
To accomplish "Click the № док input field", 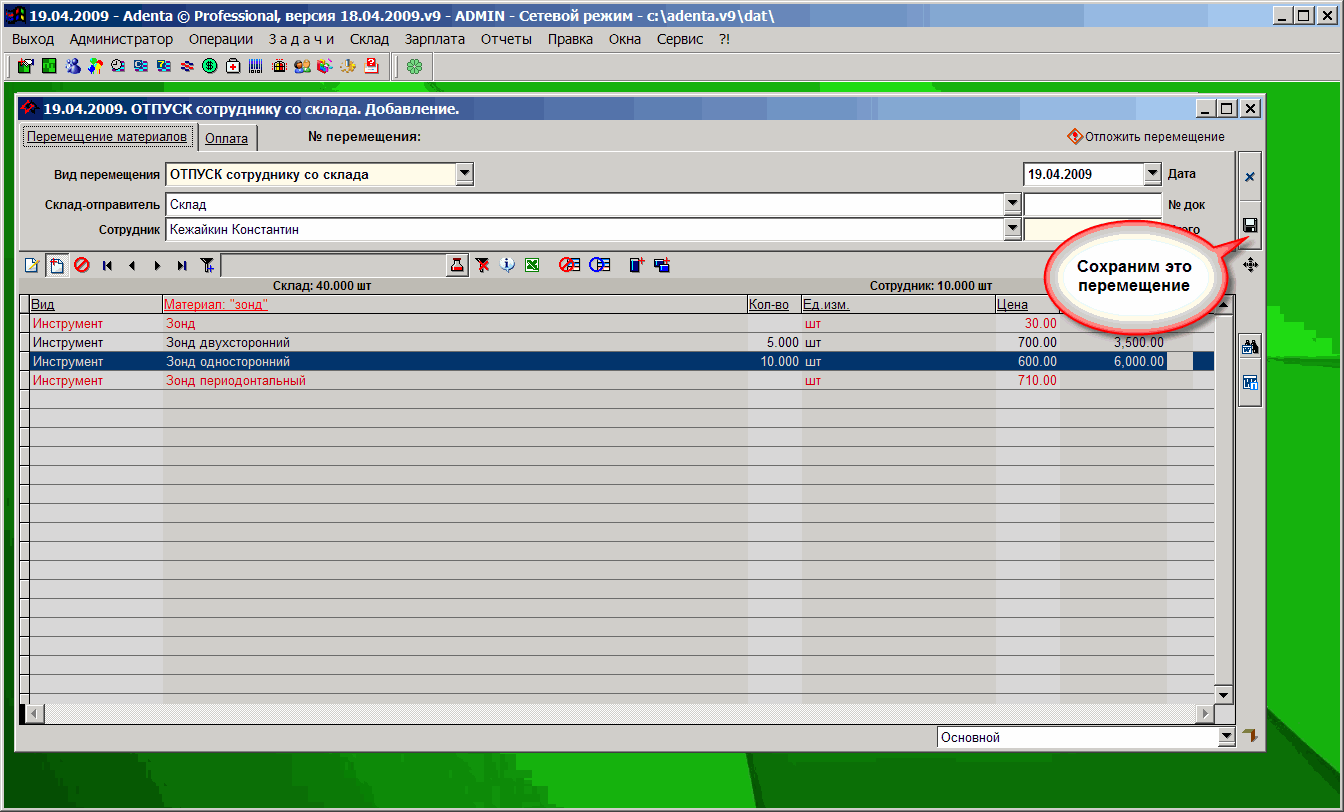I will (x=1092, y=204).
